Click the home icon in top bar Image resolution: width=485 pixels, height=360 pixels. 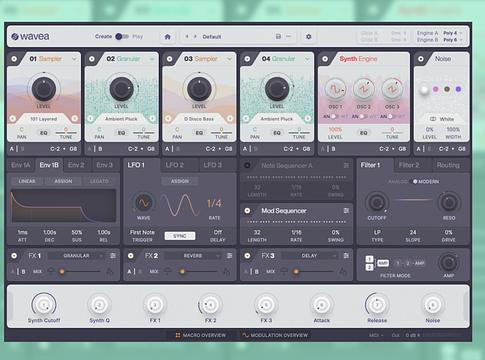click(168, 37)
